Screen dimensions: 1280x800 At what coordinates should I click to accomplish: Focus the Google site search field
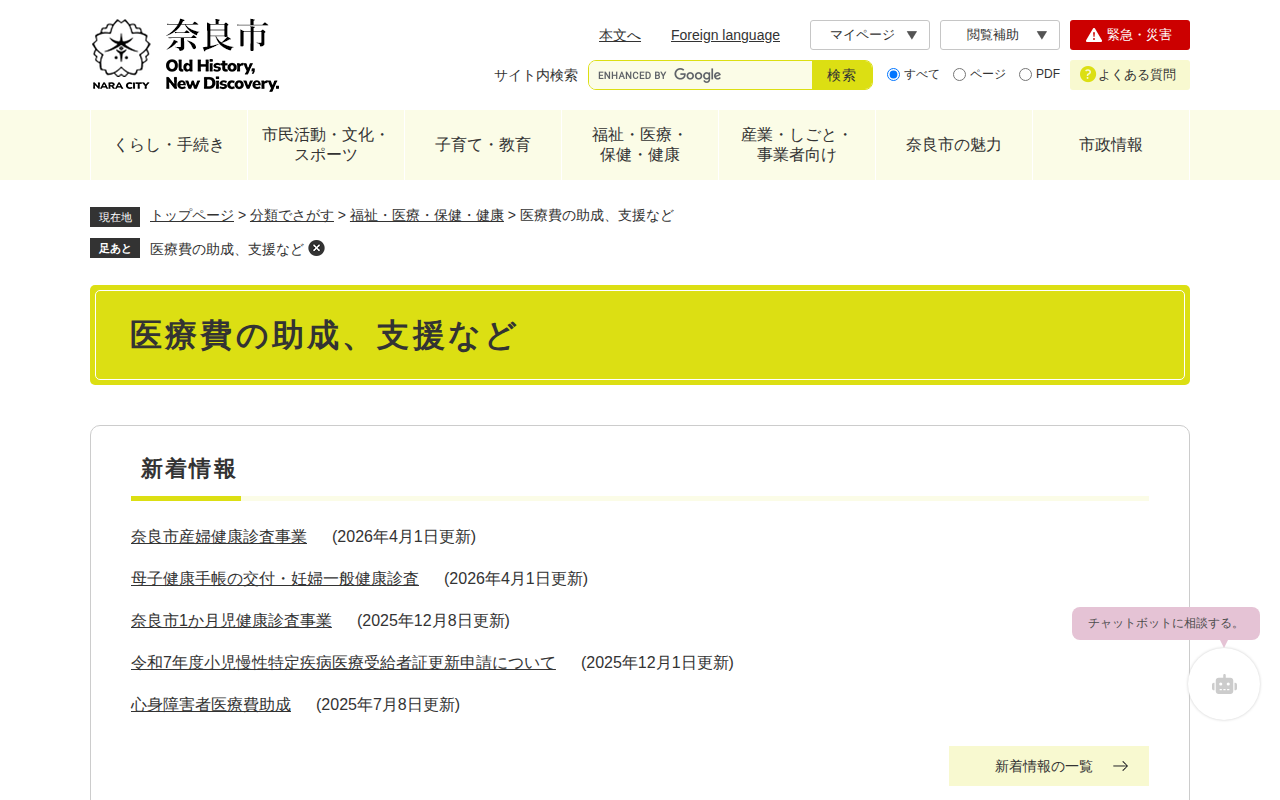click(x=700, y=75)
